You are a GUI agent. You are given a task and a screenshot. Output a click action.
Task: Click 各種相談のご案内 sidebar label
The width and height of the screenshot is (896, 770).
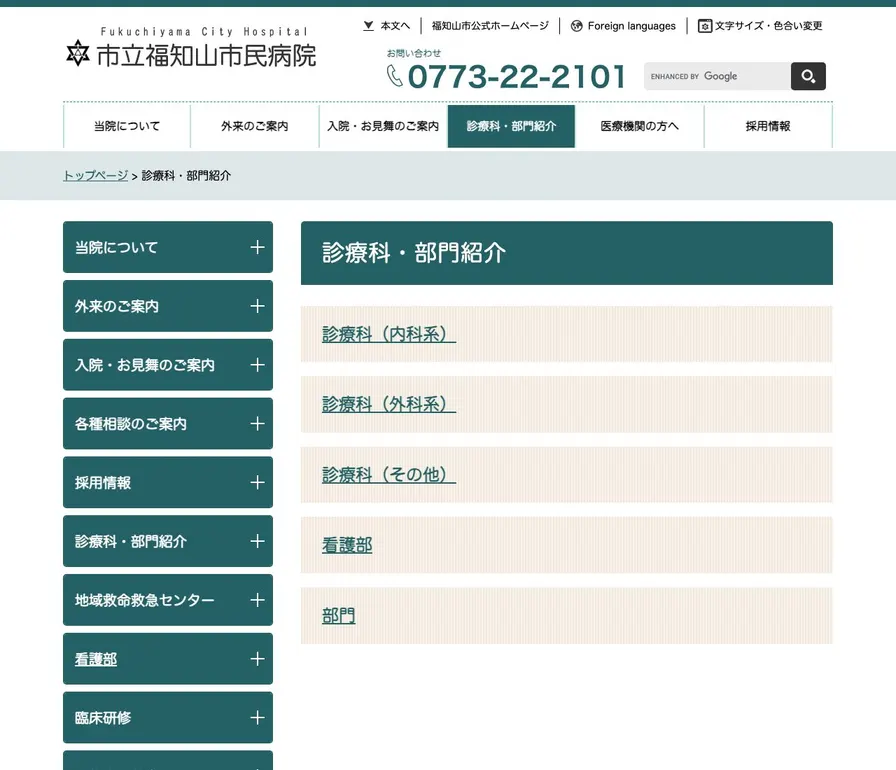pyautogui.click(x=130, y=424)
